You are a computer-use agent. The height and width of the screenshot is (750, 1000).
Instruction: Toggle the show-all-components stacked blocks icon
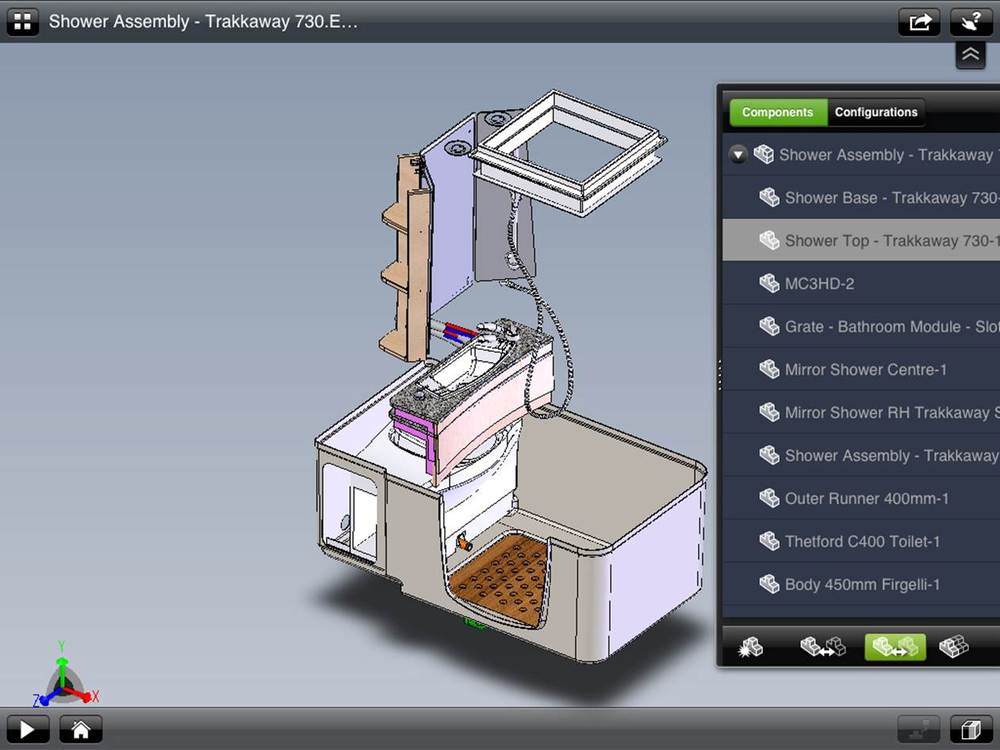pyautogui.click(x=954, y=647)
